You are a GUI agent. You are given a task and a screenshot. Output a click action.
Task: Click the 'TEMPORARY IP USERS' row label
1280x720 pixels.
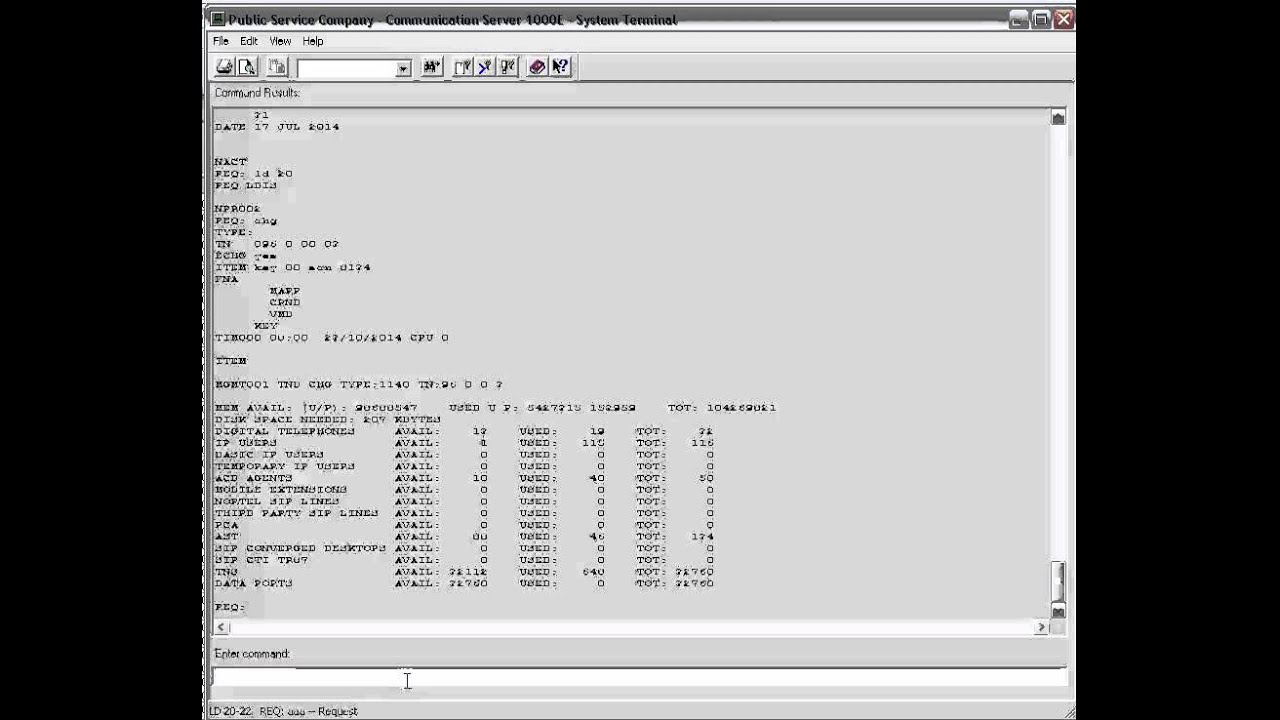285,466
